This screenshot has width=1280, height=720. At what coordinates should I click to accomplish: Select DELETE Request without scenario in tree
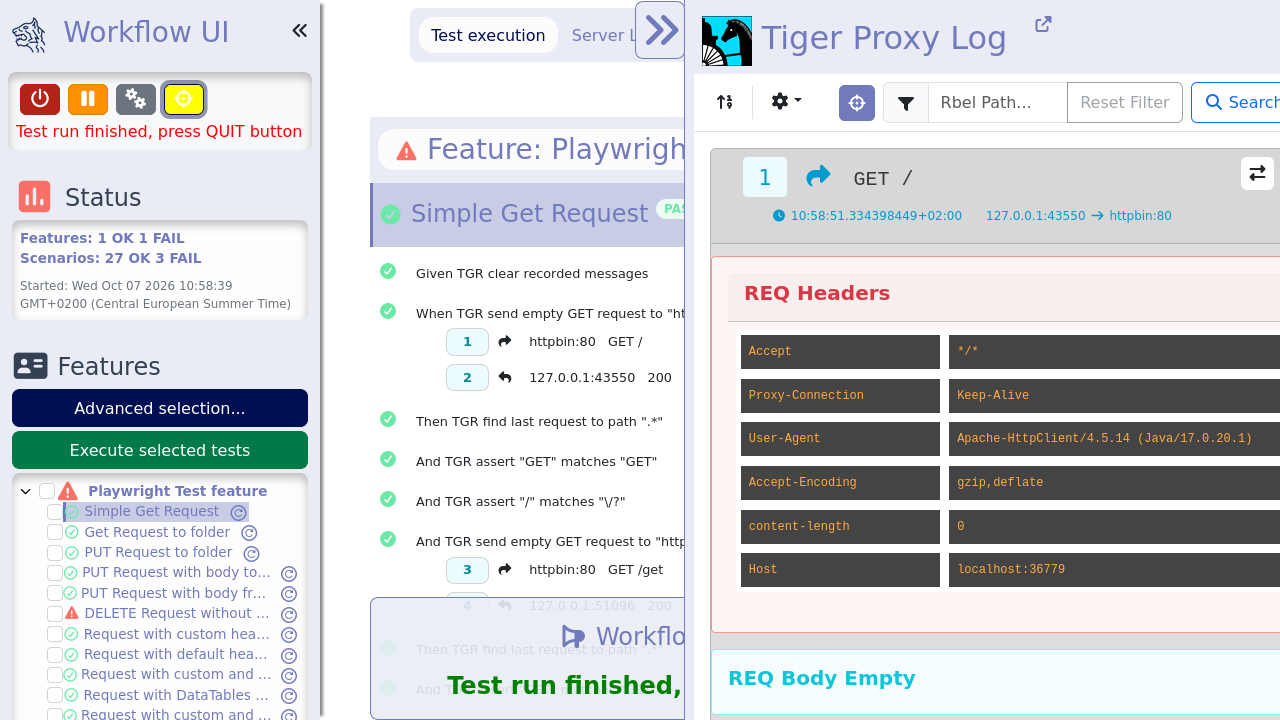click(x=177, y=613)
